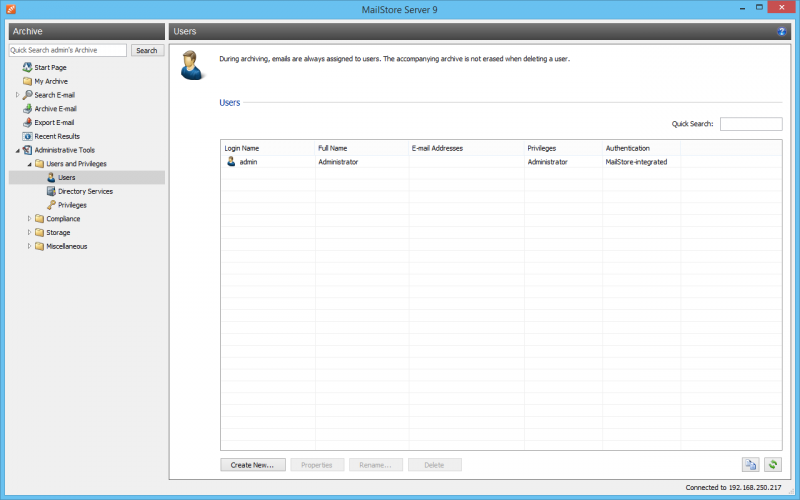This screenshot has height=500, width=800.
Task: Click the Search button in Archive panel
Action: coord(147,50)
